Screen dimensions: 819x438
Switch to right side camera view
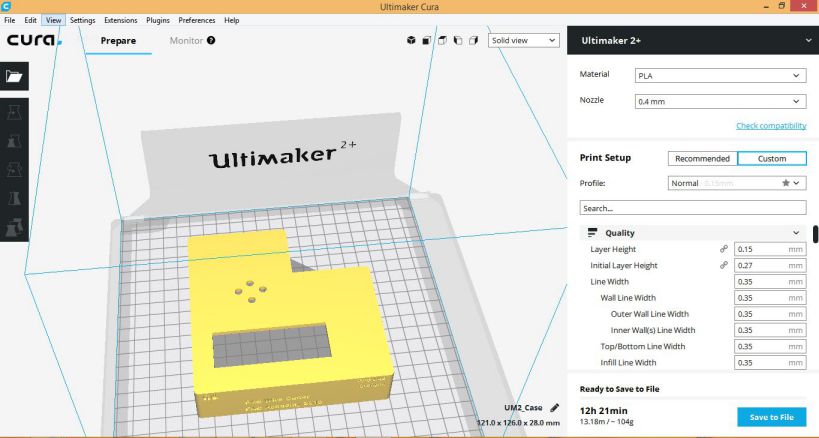tap(474, 40)
